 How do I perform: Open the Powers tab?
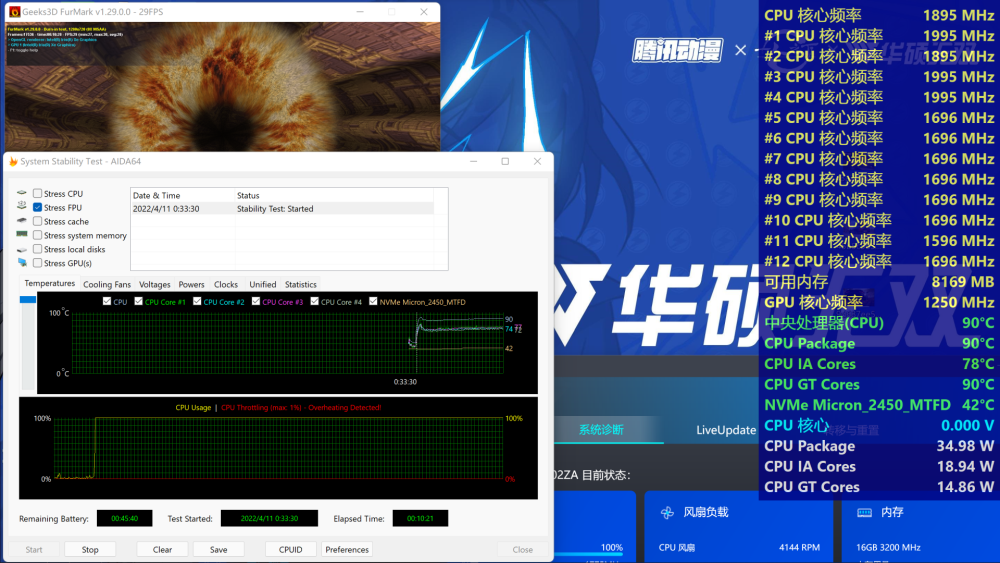pos(191,284)
